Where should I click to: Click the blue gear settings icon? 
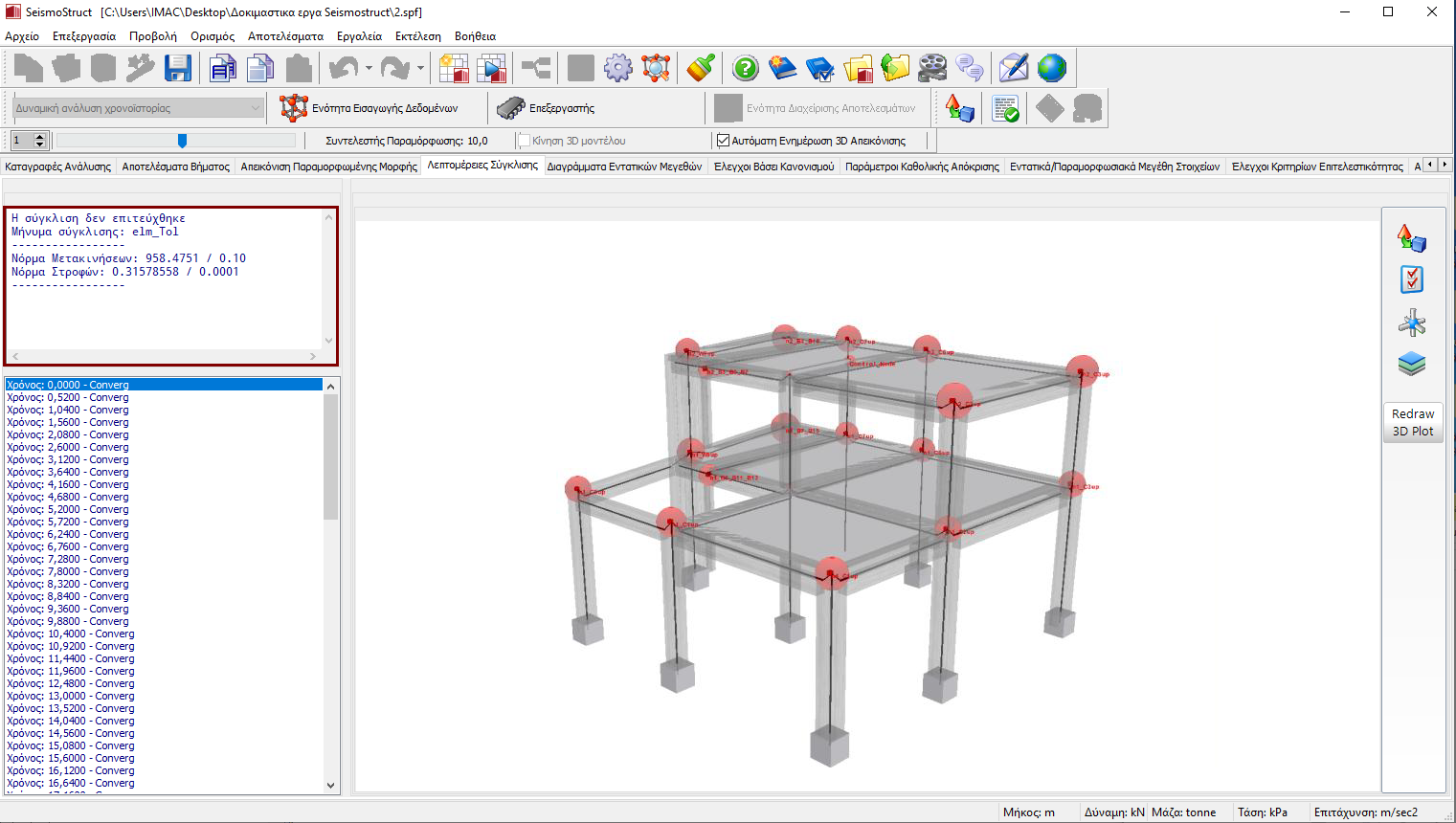(x=618, y=68)
